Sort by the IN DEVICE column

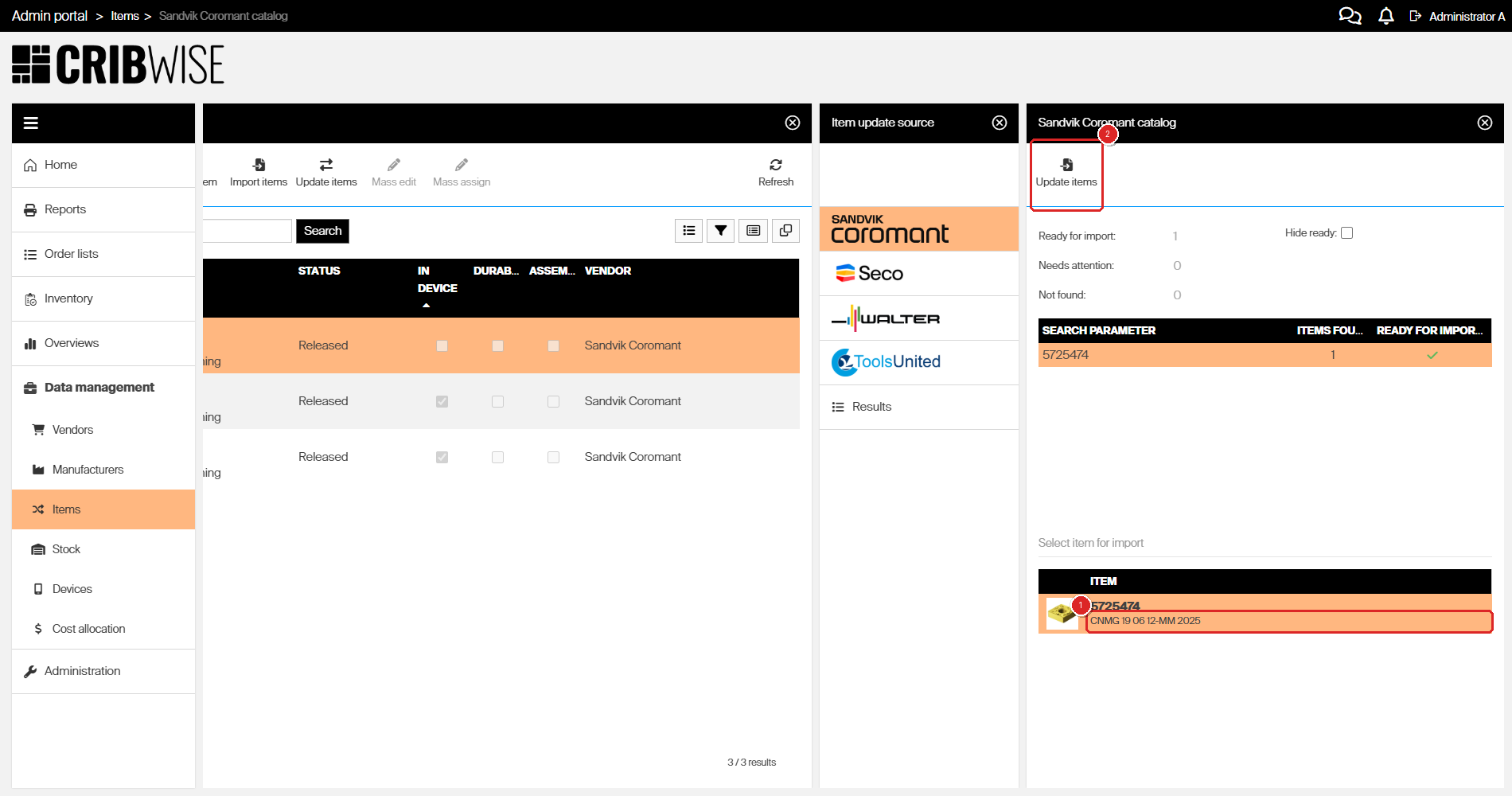[x=437, y=279]
